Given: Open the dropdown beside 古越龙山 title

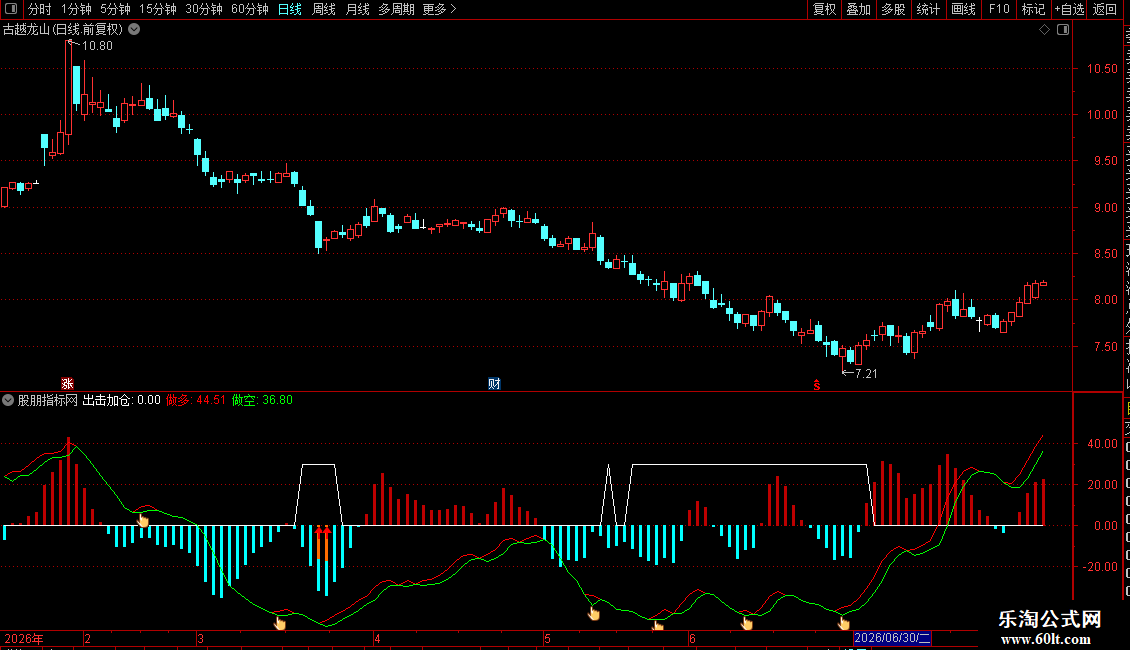Looking at the screenshot, I should pos(134,30).
